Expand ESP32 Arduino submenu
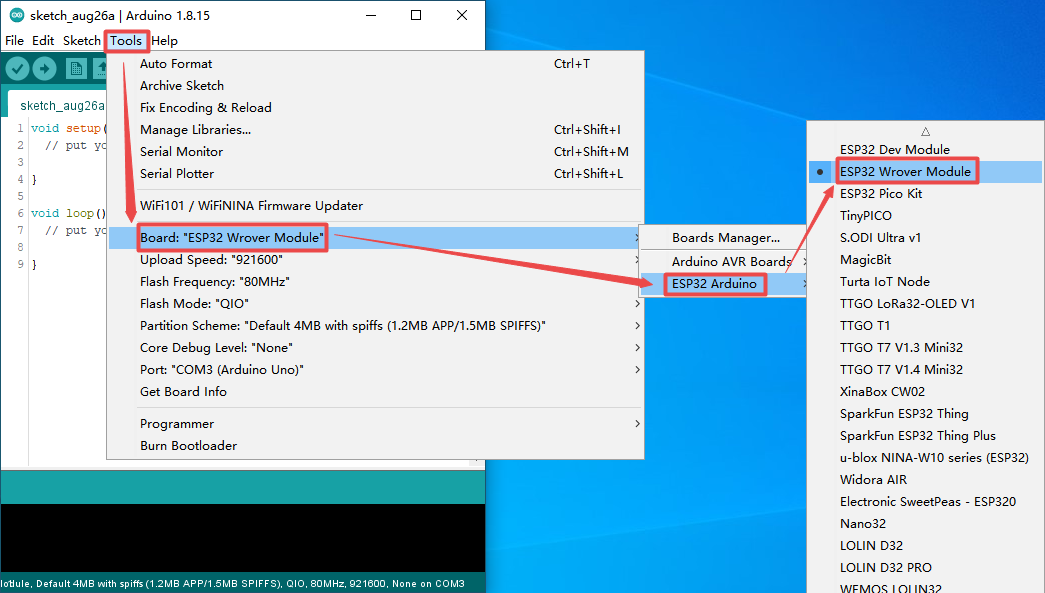Viewport: 1045px width, 593px height. (722, 284)
